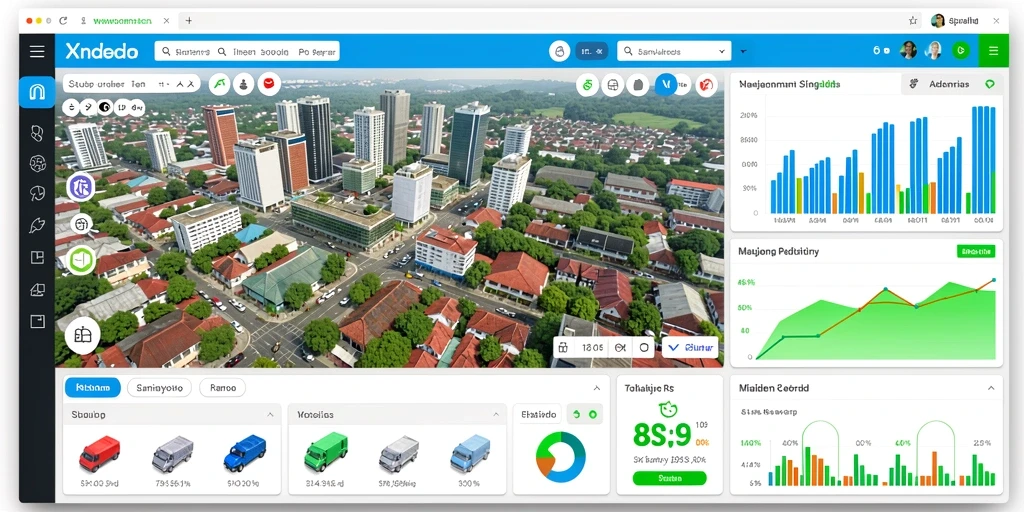Screen dimensions: 1024x512
Task: Toggle the green badge in Majong Pedstitiny panel
Action: pos(976,251)
